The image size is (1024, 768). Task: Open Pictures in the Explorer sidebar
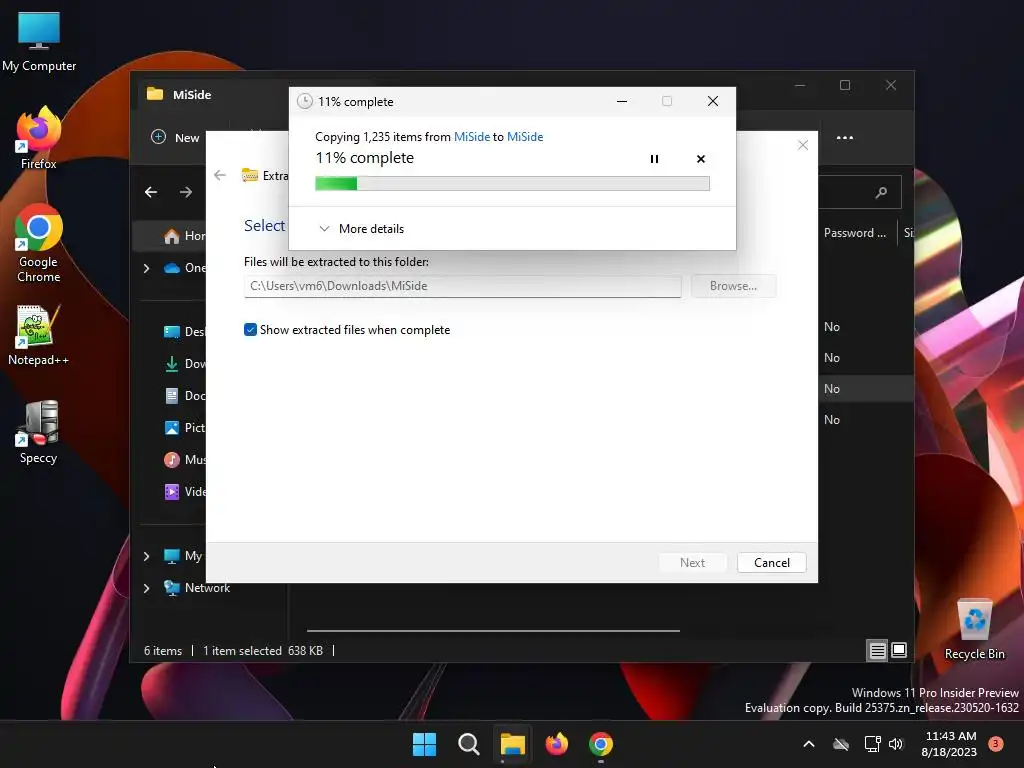tap(185, 428)
